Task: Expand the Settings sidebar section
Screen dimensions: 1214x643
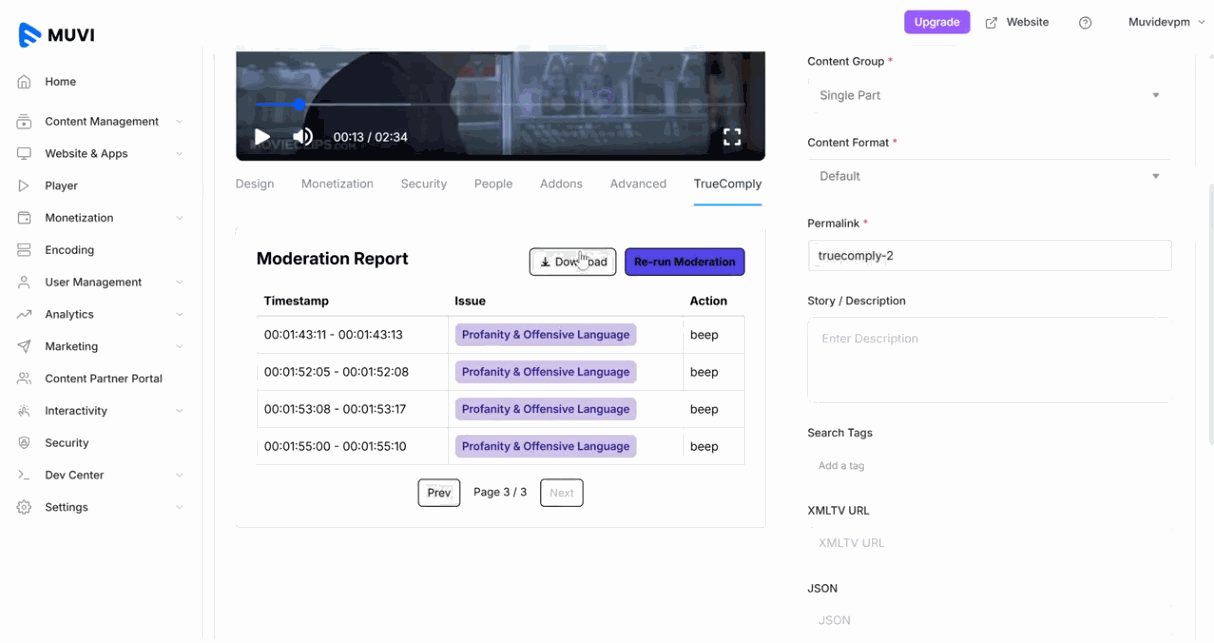Action: (x=66, y=507)
